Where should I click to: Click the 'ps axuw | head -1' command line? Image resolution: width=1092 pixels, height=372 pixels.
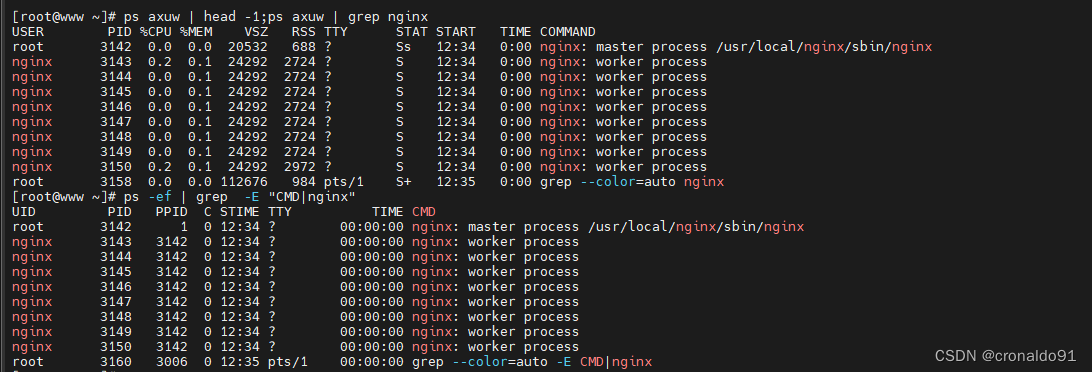click(x=220, y=17)
